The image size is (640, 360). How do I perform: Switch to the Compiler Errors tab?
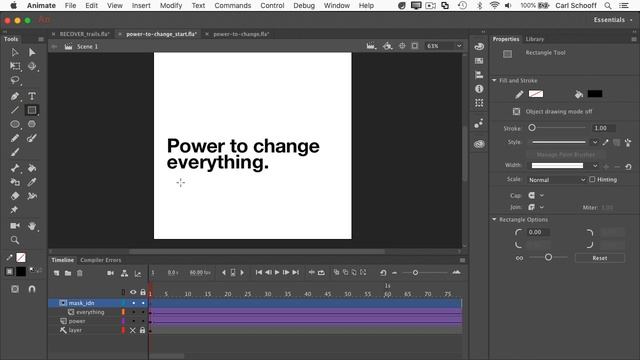[x=100, y=260]
